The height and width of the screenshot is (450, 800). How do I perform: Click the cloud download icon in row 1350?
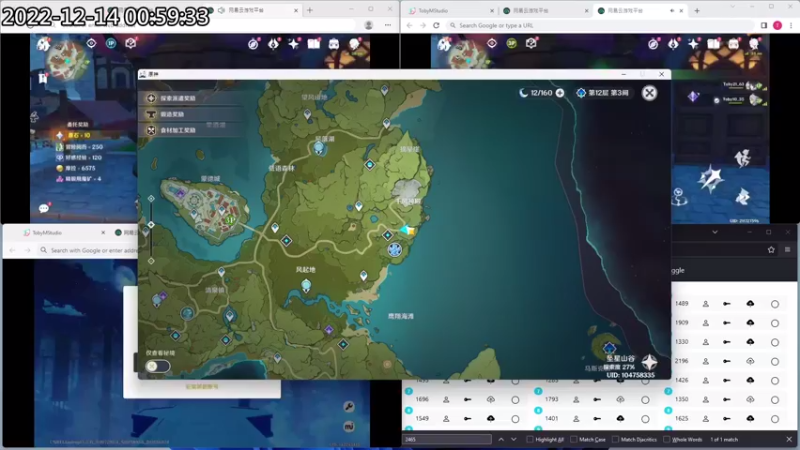[x=750, y=399]
